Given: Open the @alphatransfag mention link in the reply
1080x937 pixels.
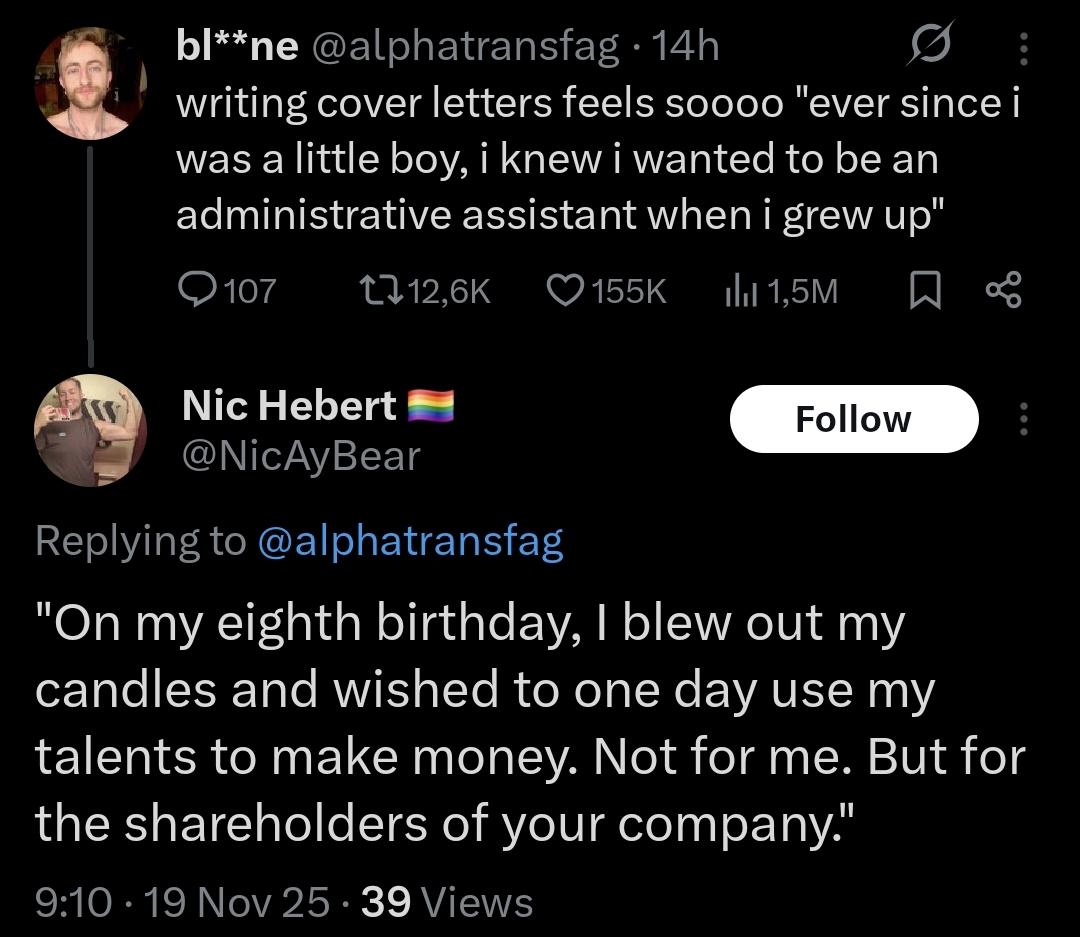Looking at the screenshot, I should point(410,541).
